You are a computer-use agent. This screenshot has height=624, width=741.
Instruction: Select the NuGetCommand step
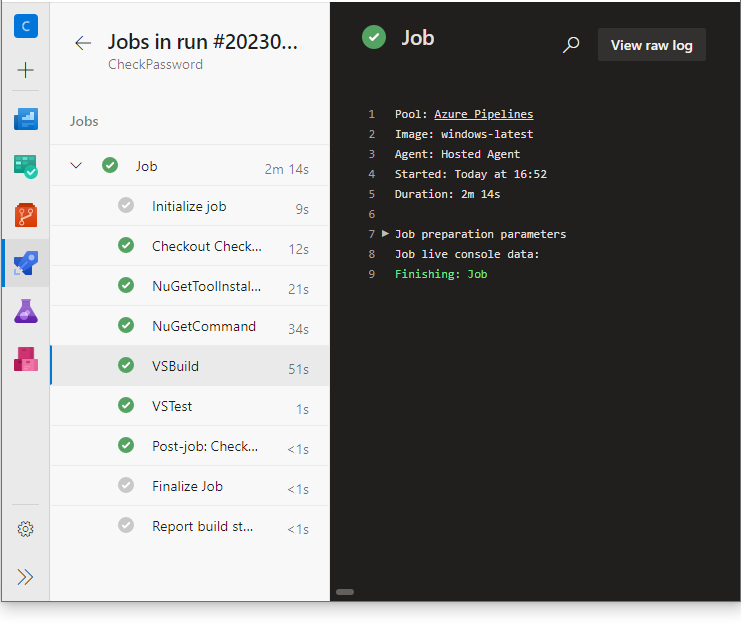point(203,326)
